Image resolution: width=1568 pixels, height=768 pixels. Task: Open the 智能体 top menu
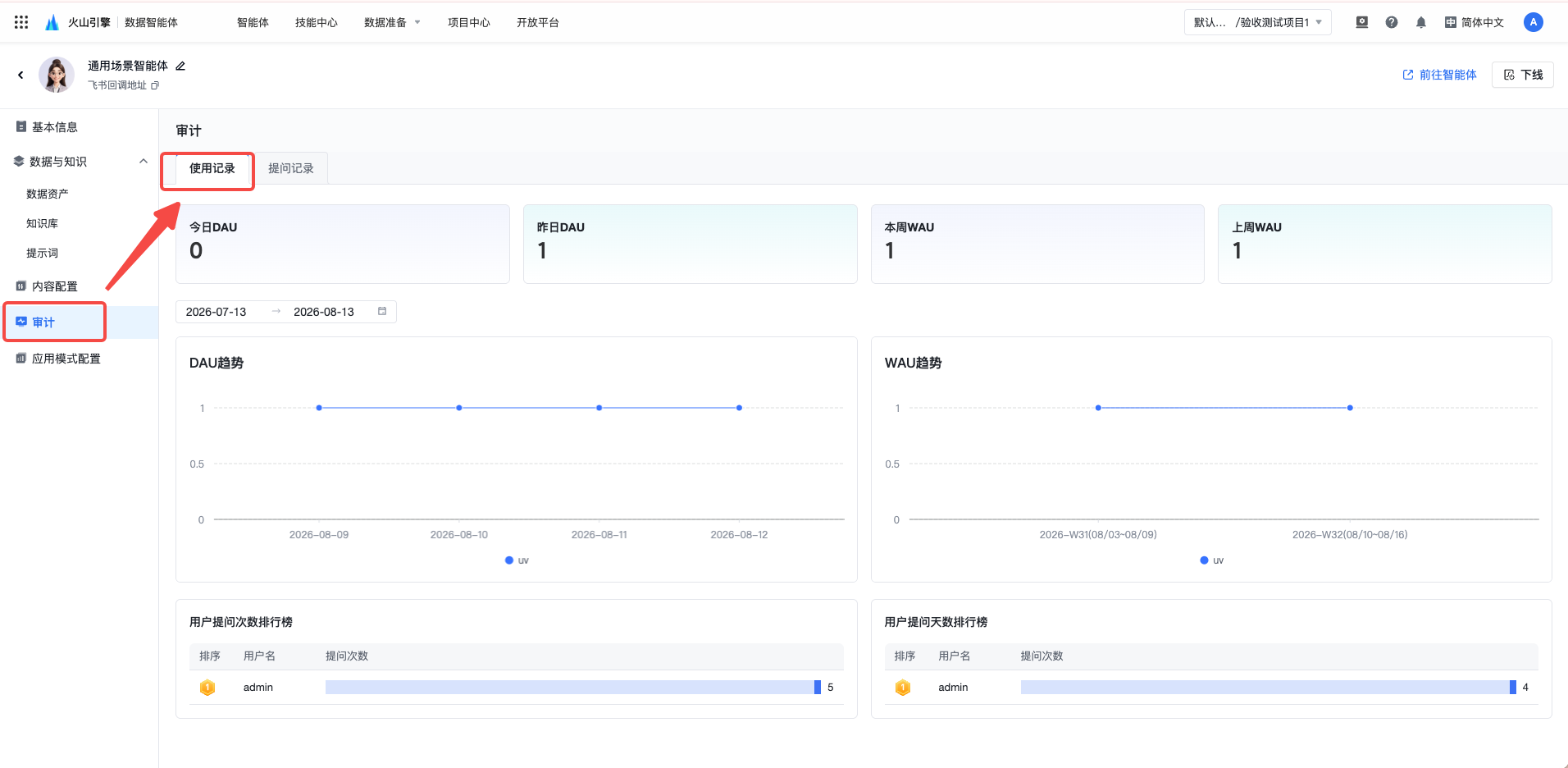(x=253, y=22)
